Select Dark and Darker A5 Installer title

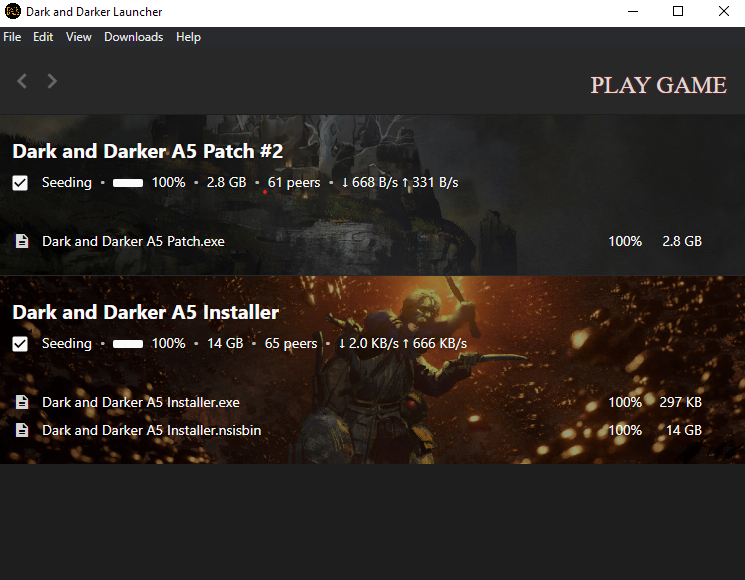tap(145, 312)
